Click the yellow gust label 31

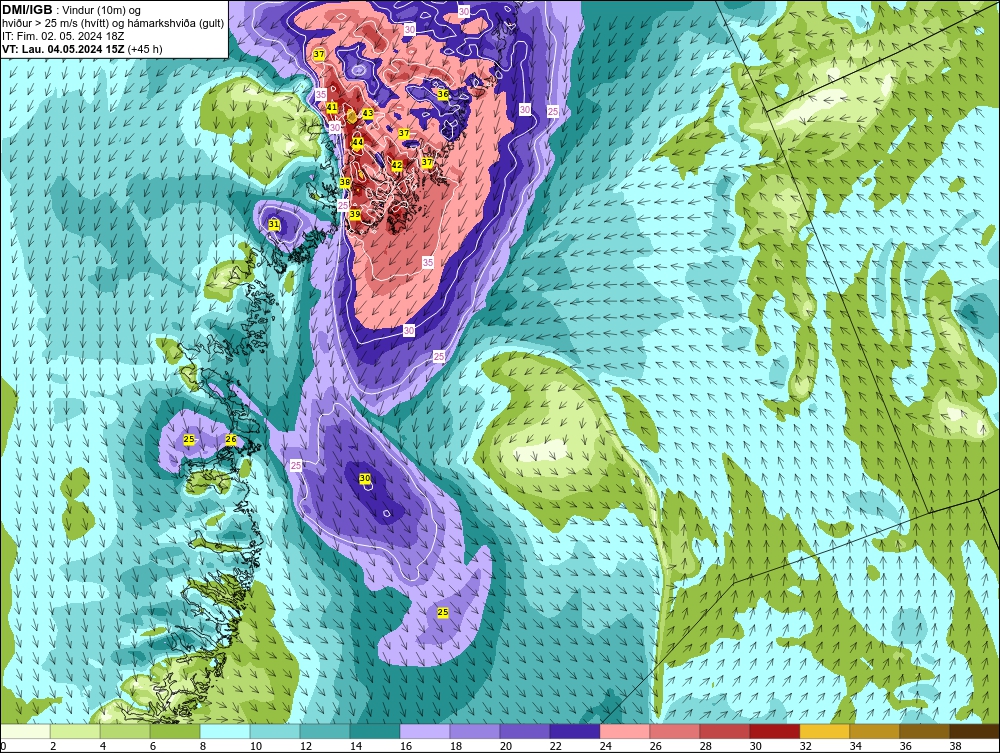pyautogui.click(x=274, y=224)
